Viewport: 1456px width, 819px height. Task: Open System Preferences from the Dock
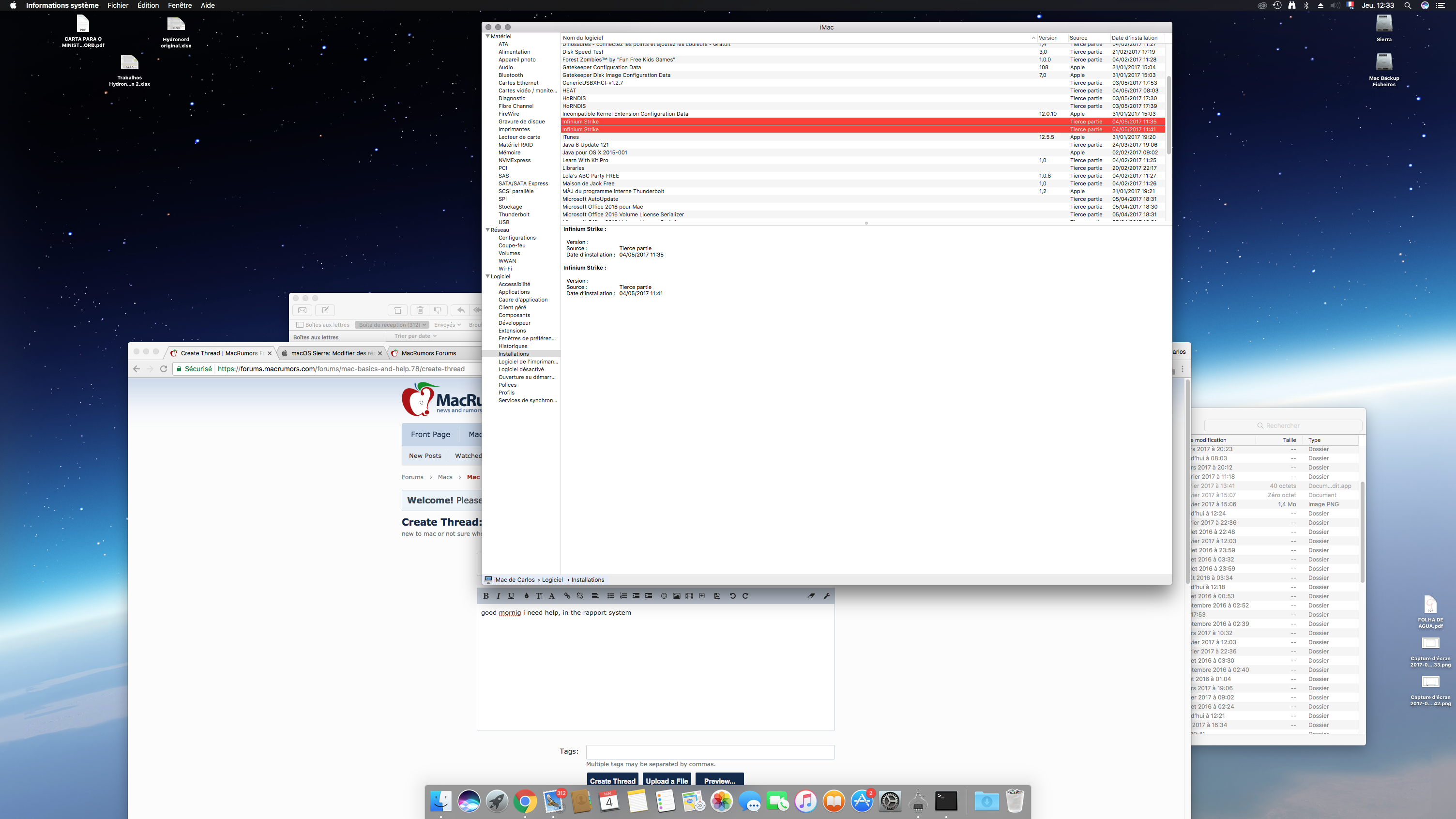click(890, 801)
